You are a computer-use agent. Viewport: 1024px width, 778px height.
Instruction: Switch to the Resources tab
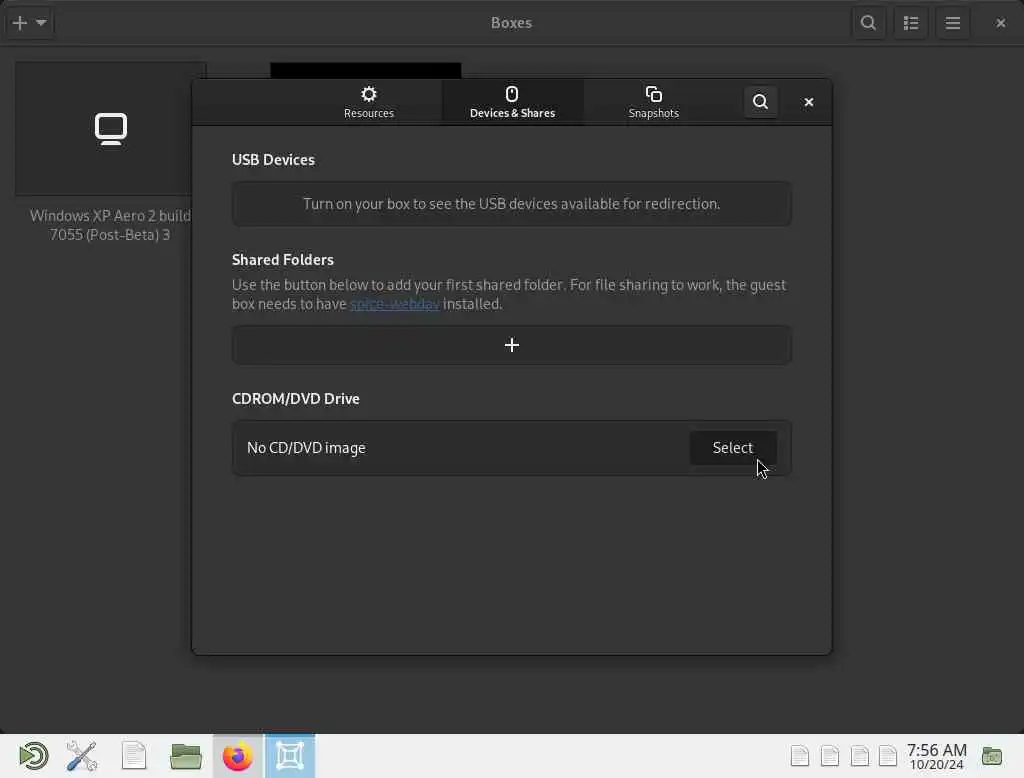368,102
